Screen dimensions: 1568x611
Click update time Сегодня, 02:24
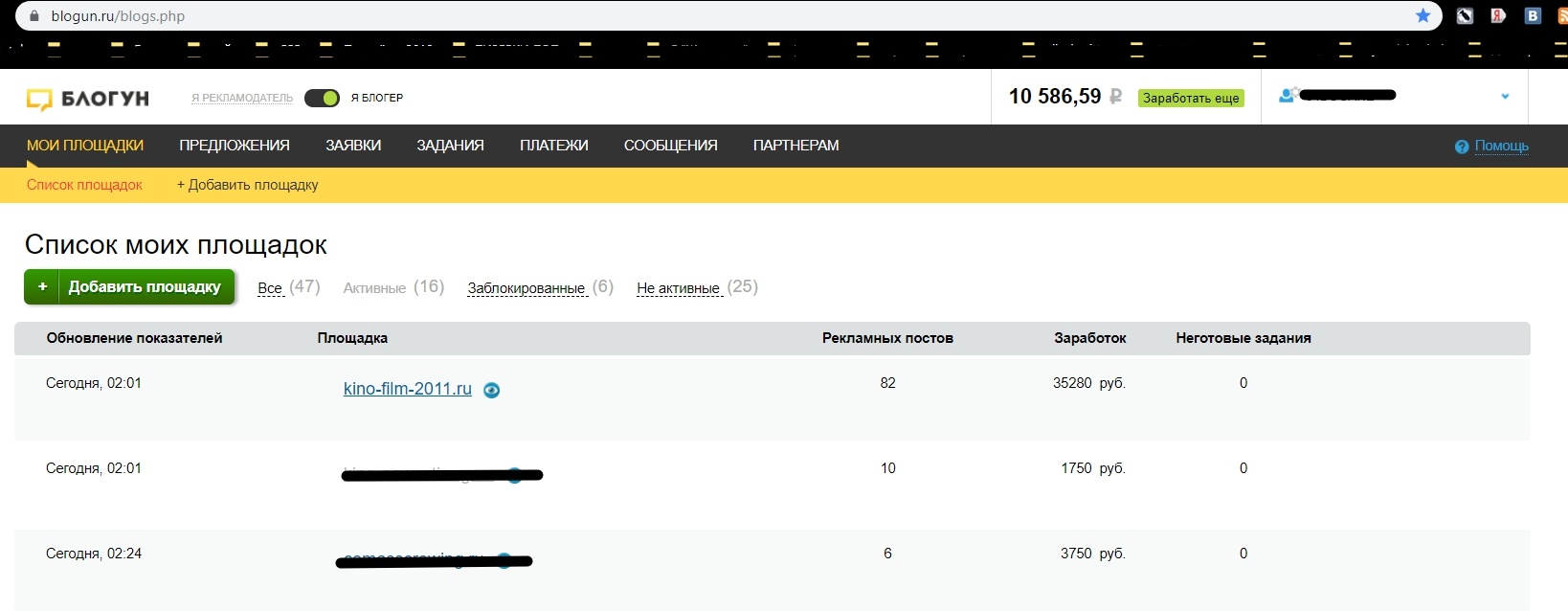click(94, 554)
